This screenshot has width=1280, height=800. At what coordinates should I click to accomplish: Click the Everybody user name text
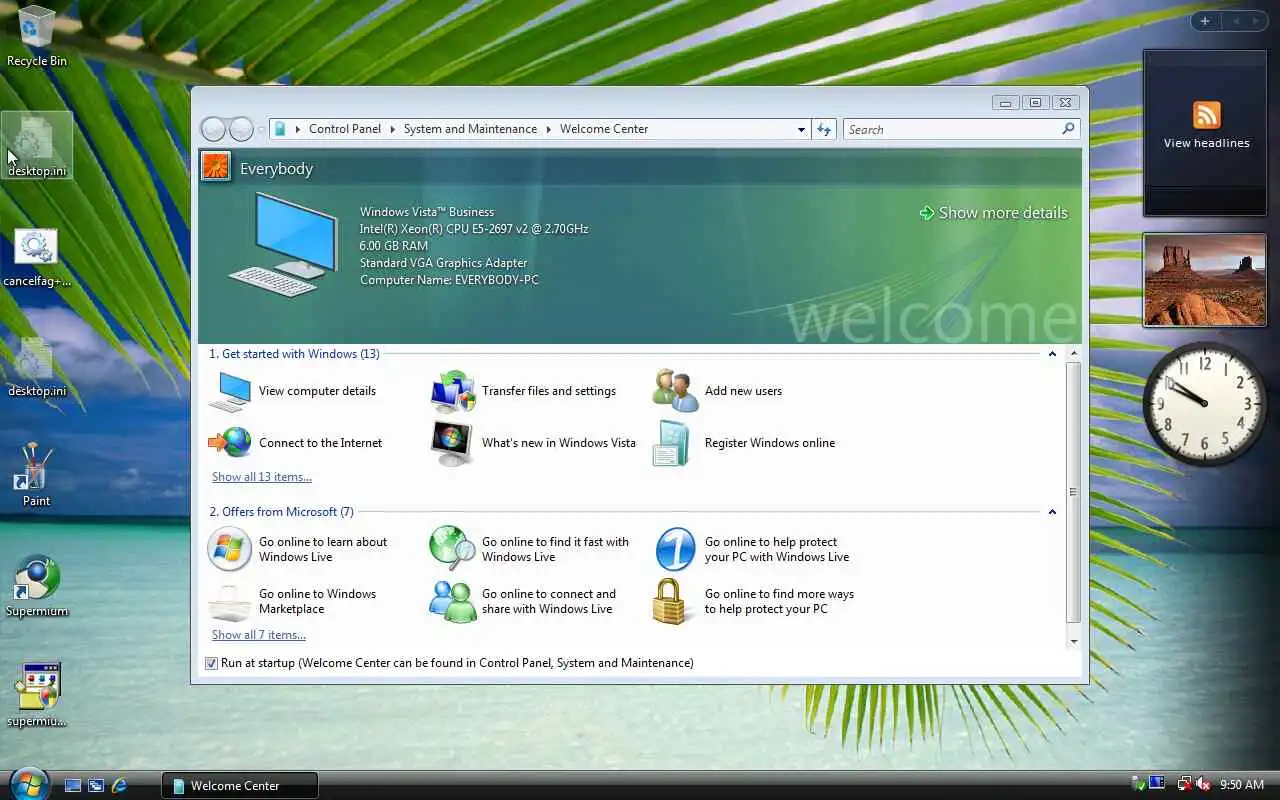tap(276, 169)
